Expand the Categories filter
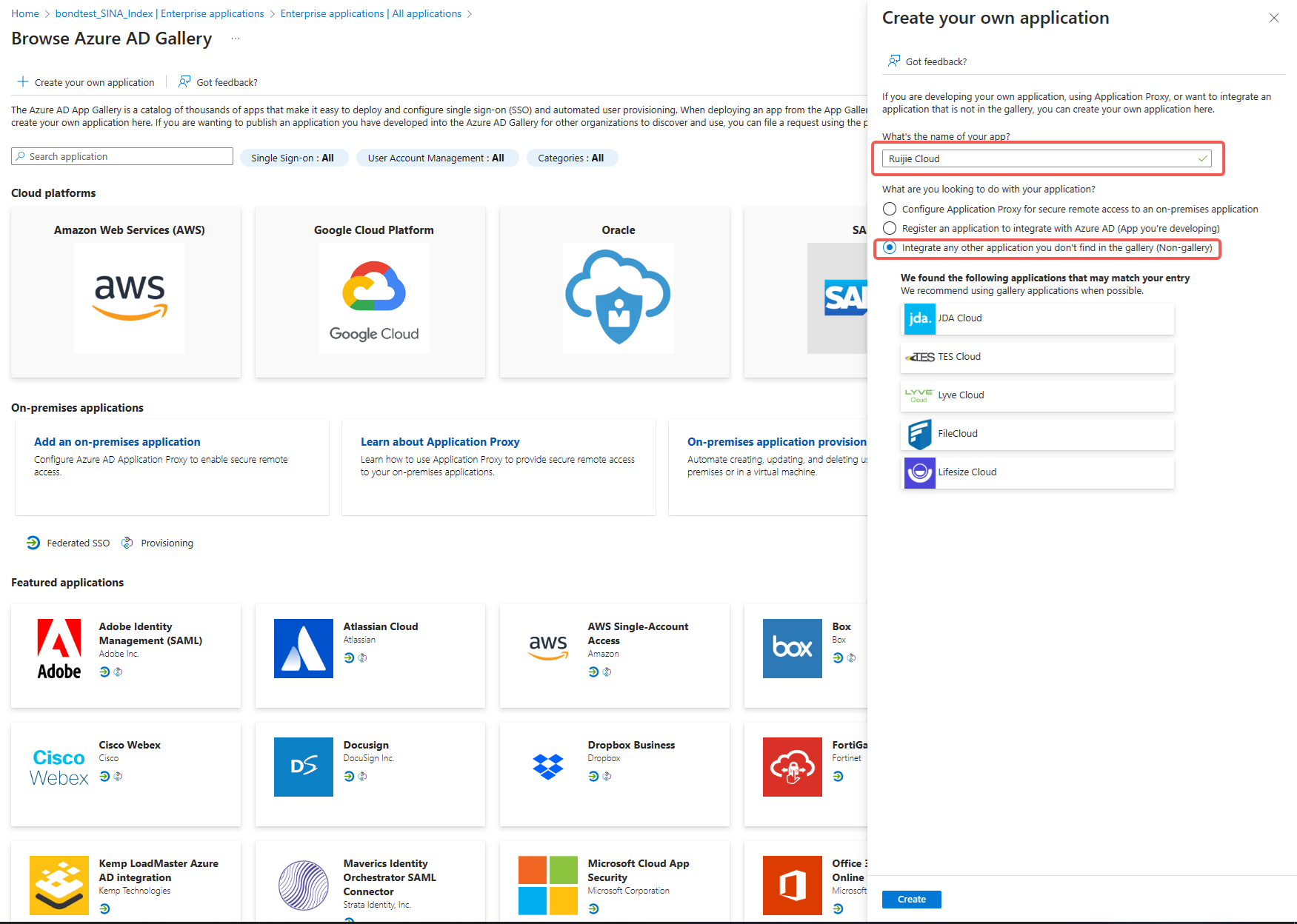The image size is (1297, 924). (570, 158)
